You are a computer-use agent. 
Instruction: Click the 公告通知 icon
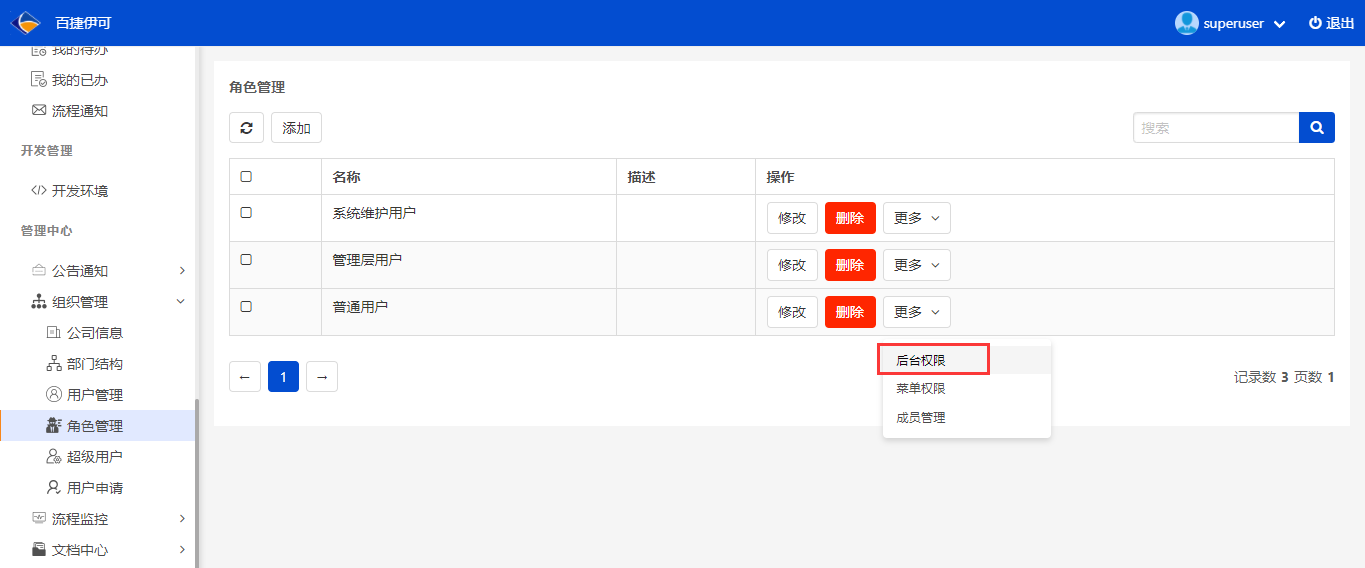pos(39,271)
